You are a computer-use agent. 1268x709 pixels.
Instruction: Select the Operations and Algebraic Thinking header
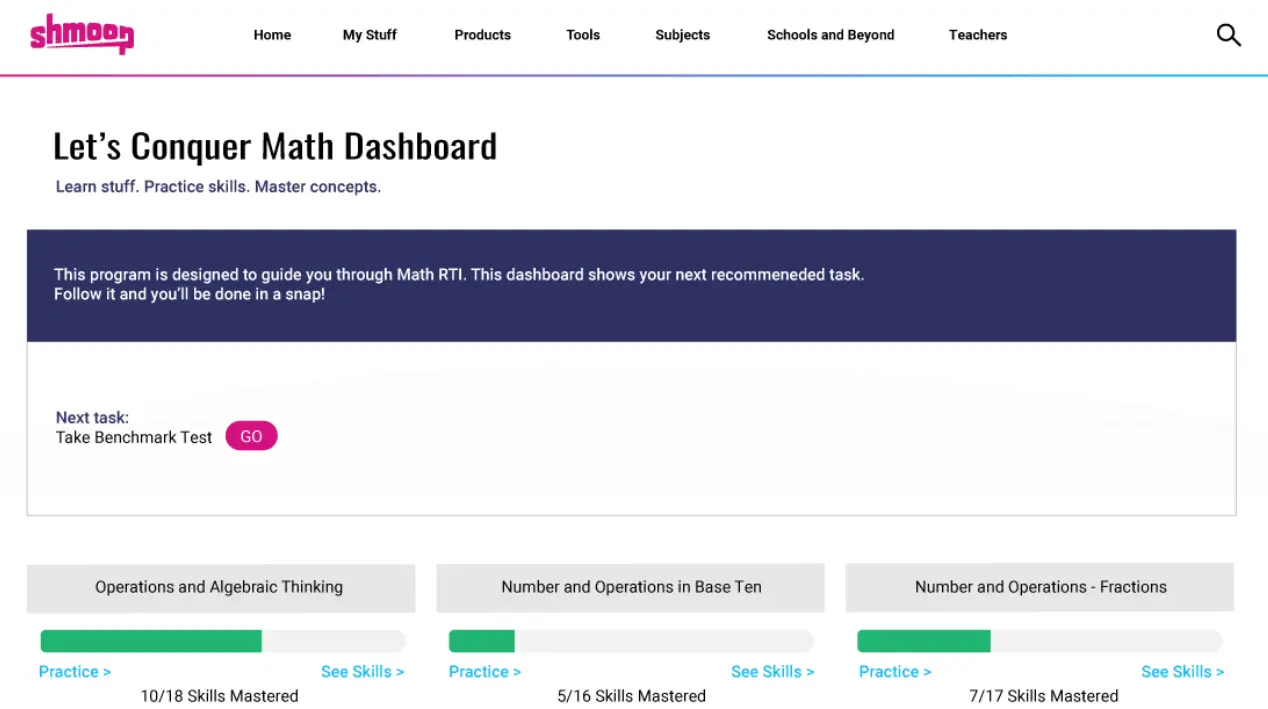(221, 588)
